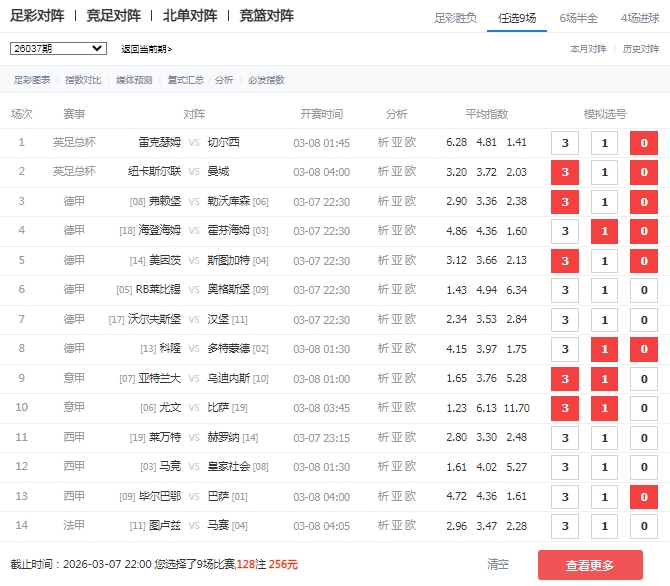Viewport: 670px width, 586px height.
Task: Click the 平均指数 column header
Action: [x=486, y=114]
